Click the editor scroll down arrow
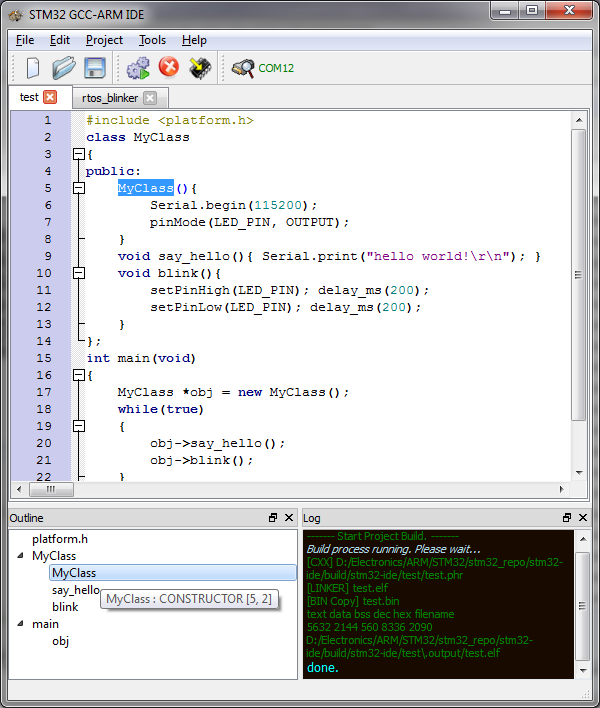Viewport: 600px width, 708px height. pyautogui.click(x=579, y=473)
